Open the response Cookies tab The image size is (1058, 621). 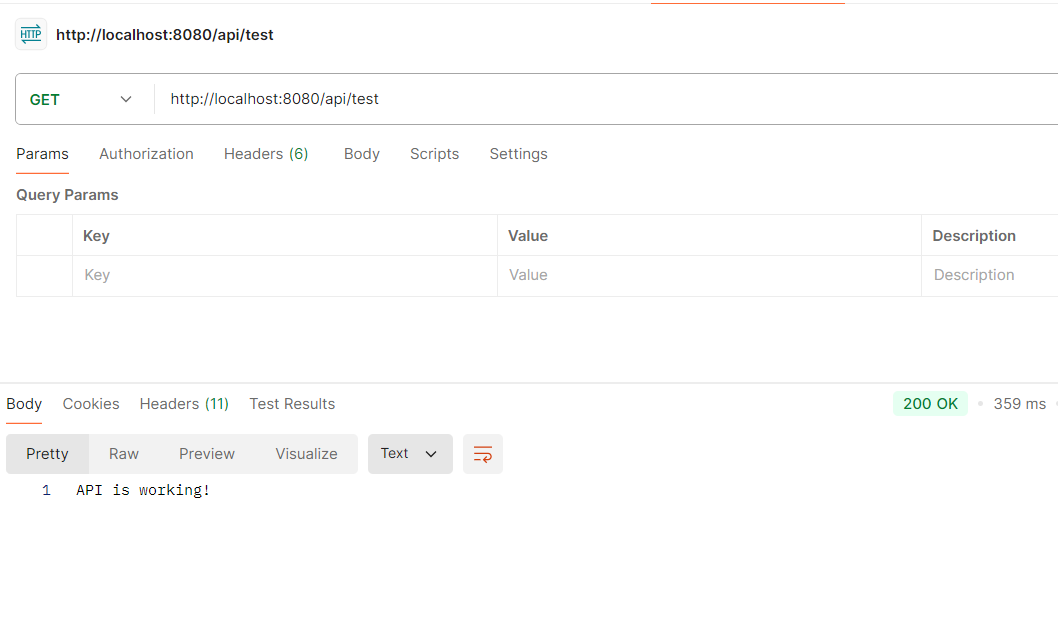(x=91, y=404)
